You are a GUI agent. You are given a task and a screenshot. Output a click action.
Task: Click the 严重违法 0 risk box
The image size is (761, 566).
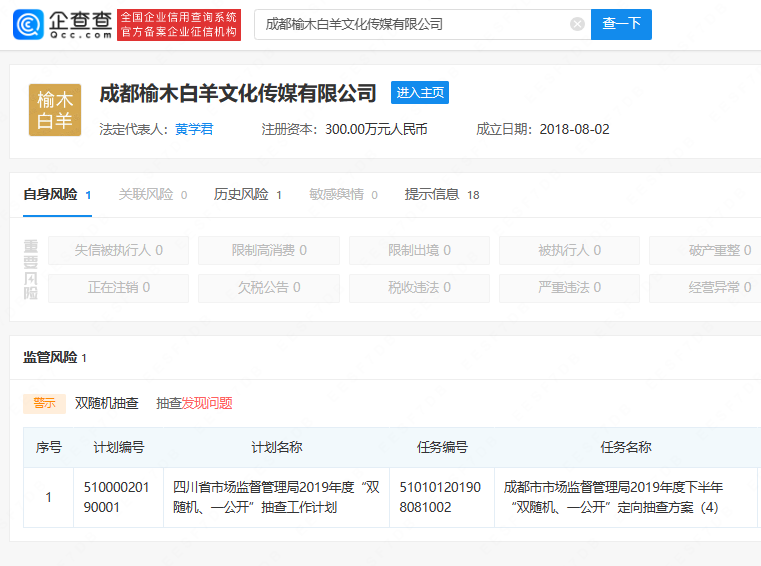569,288
